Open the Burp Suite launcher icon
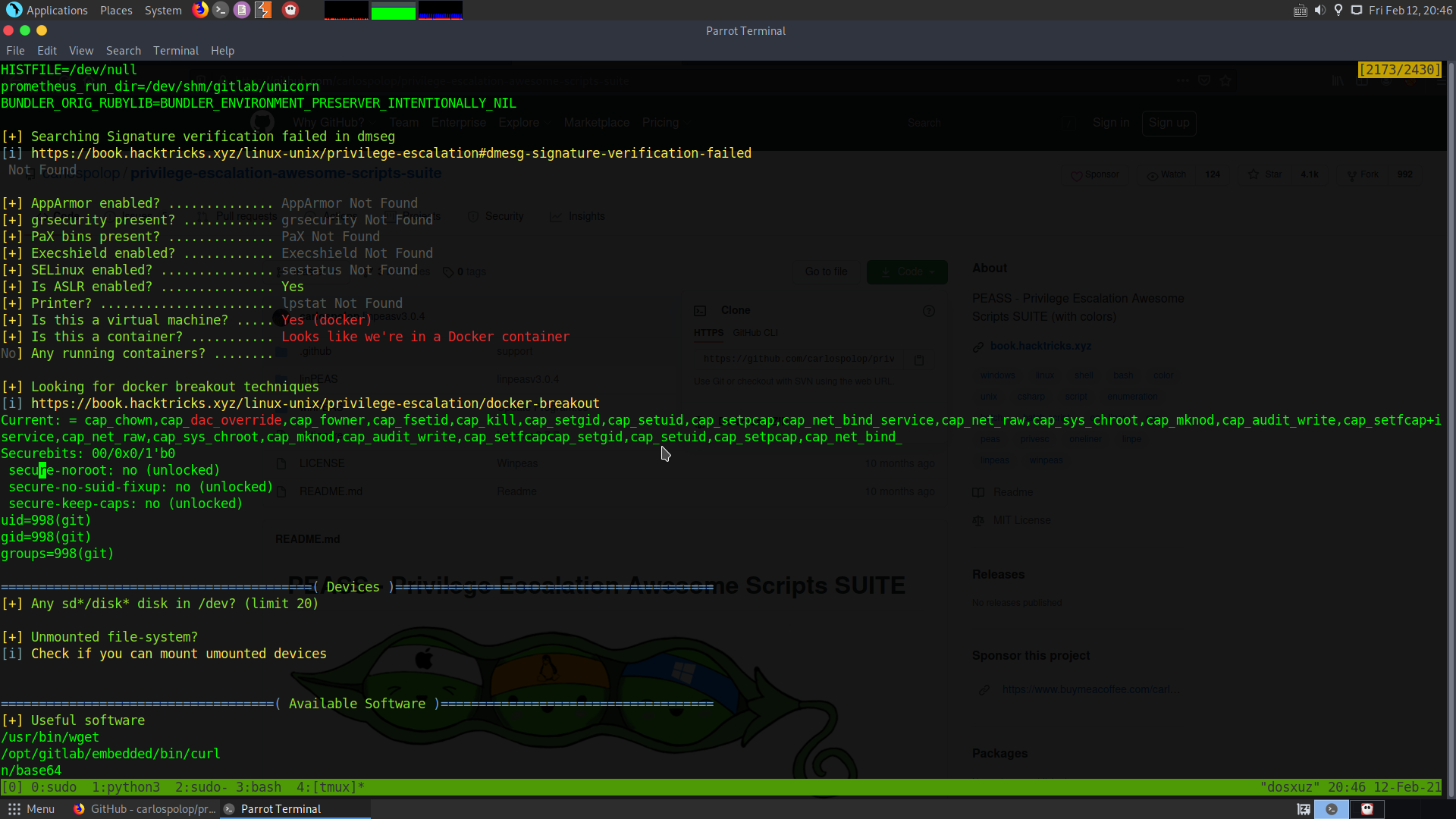1456x819 pixels. tap(263, 10)
